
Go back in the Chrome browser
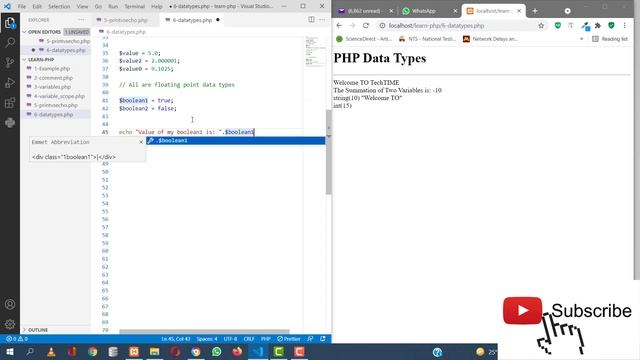(x=339, y=25)
